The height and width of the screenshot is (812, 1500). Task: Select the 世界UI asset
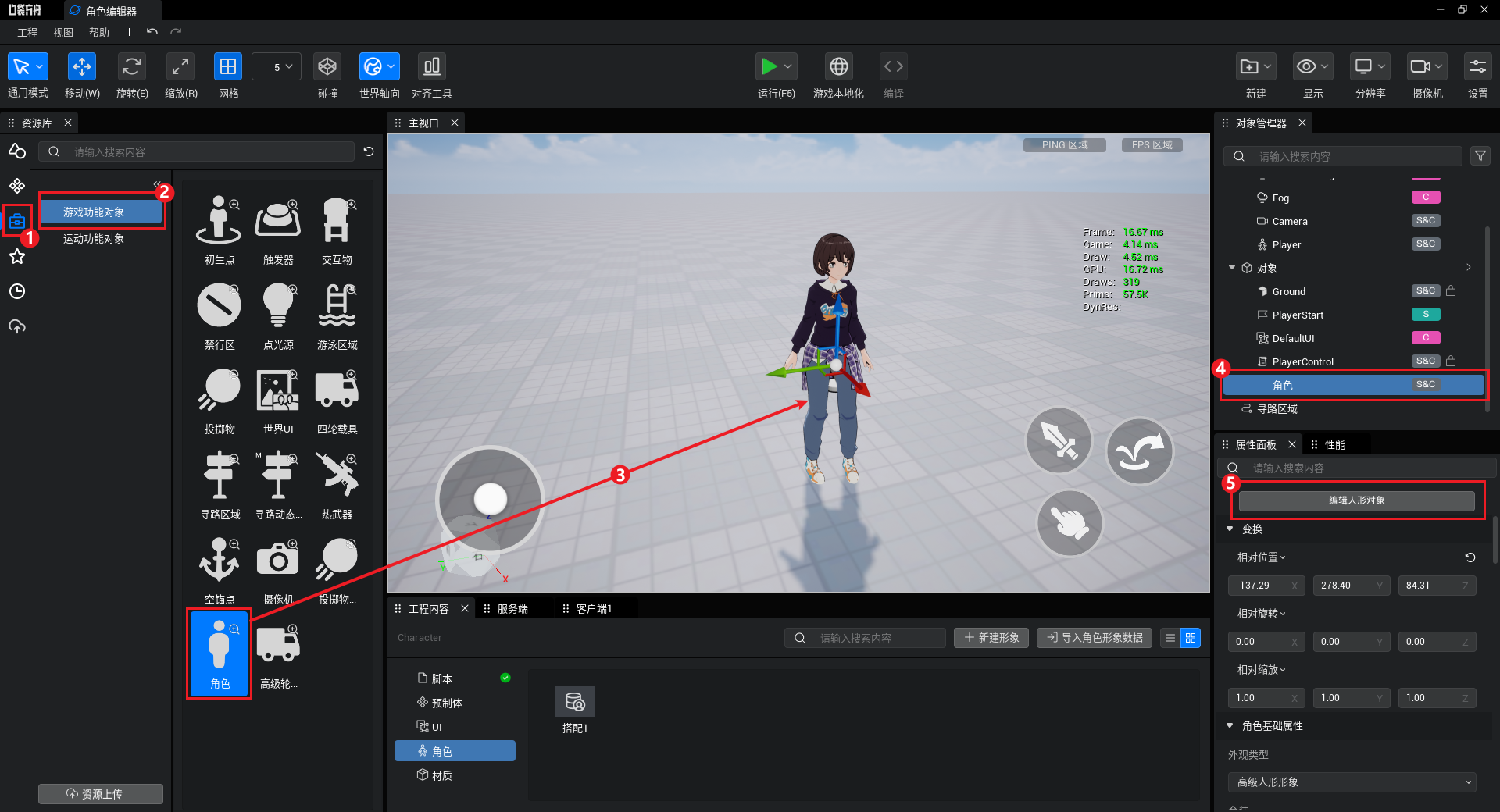coord(278,400)
